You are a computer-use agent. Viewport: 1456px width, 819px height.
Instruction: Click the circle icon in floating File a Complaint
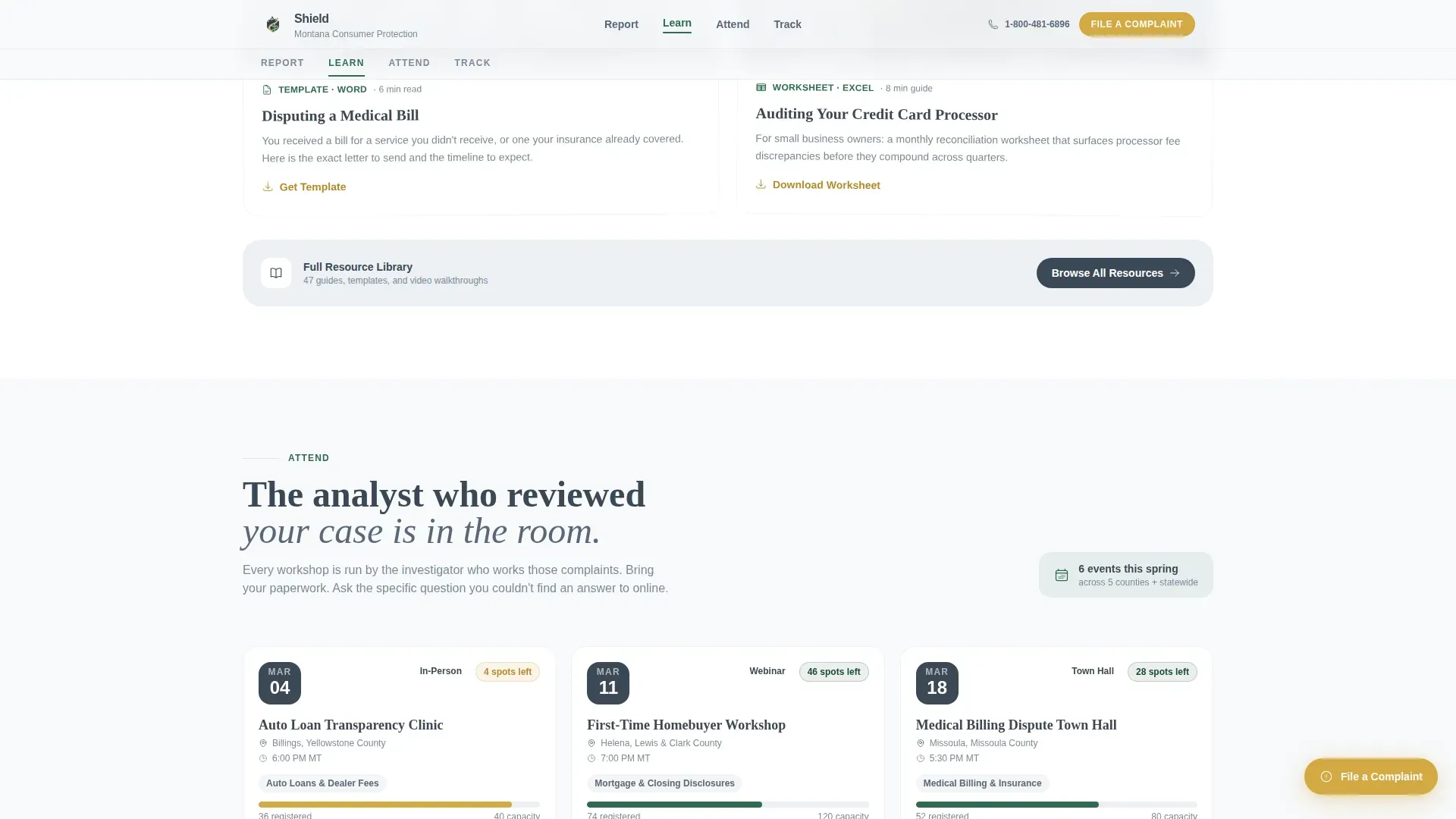1326,777
